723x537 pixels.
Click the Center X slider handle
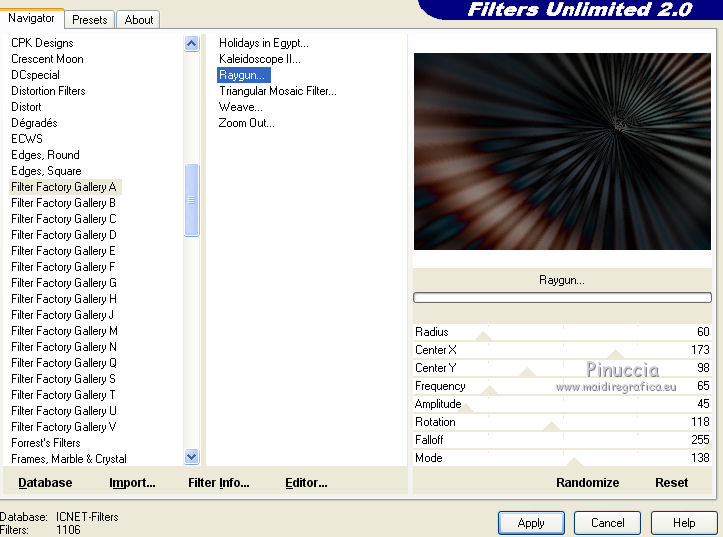click(x=616, y=354)
